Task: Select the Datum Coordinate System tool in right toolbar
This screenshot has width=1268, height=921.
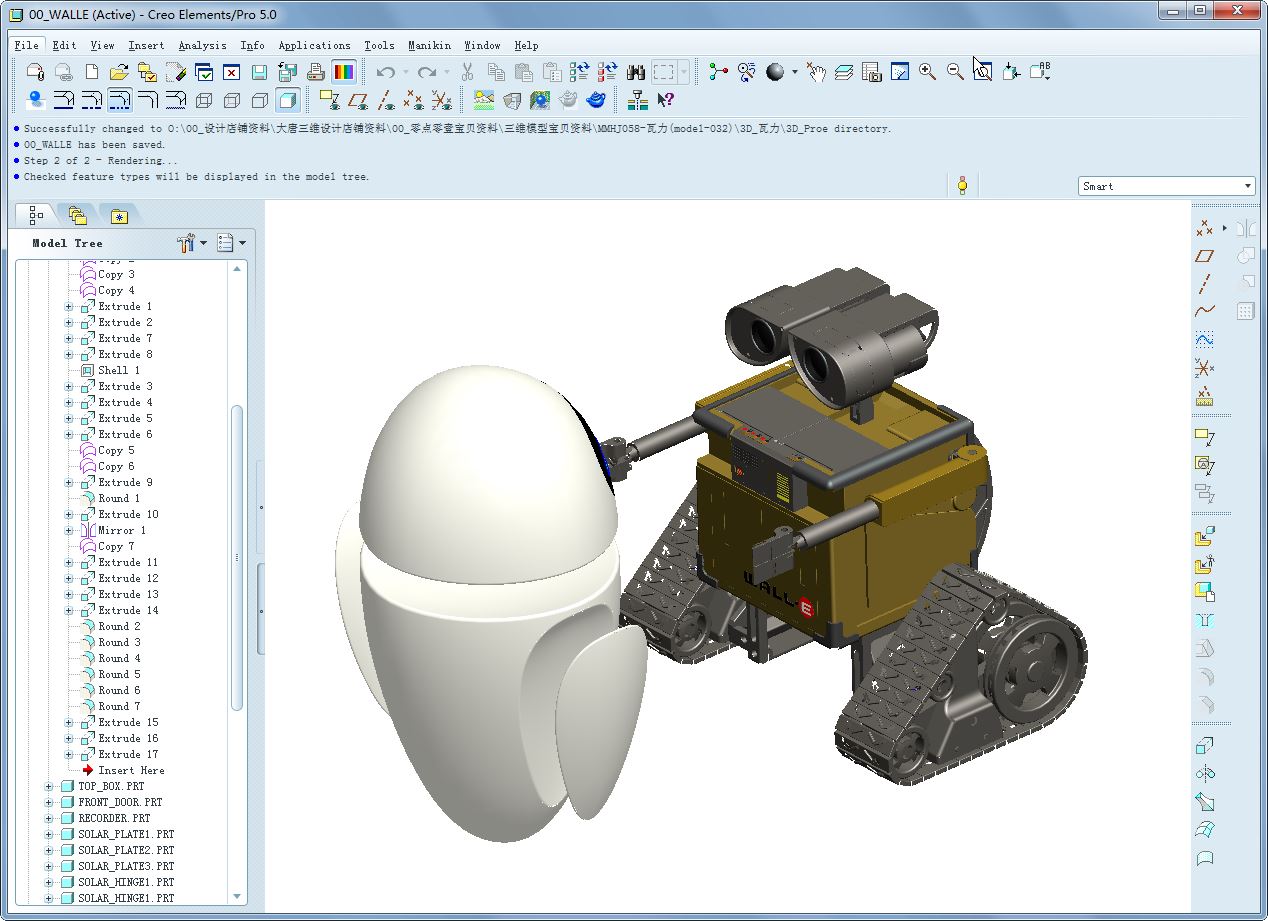Action: [1205, 368]
